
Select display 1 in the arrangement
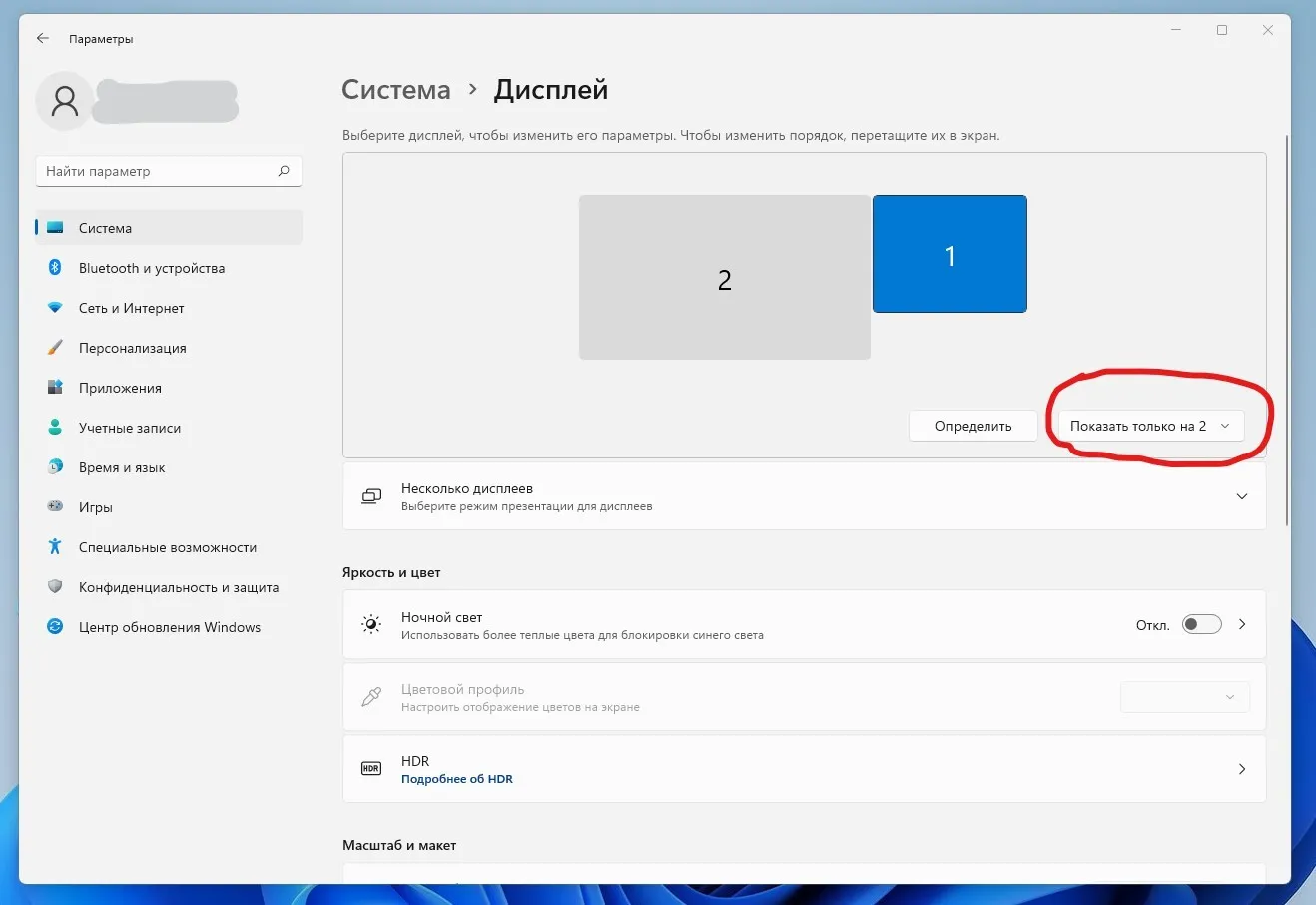pyautogui.click(x=950, y=254)
